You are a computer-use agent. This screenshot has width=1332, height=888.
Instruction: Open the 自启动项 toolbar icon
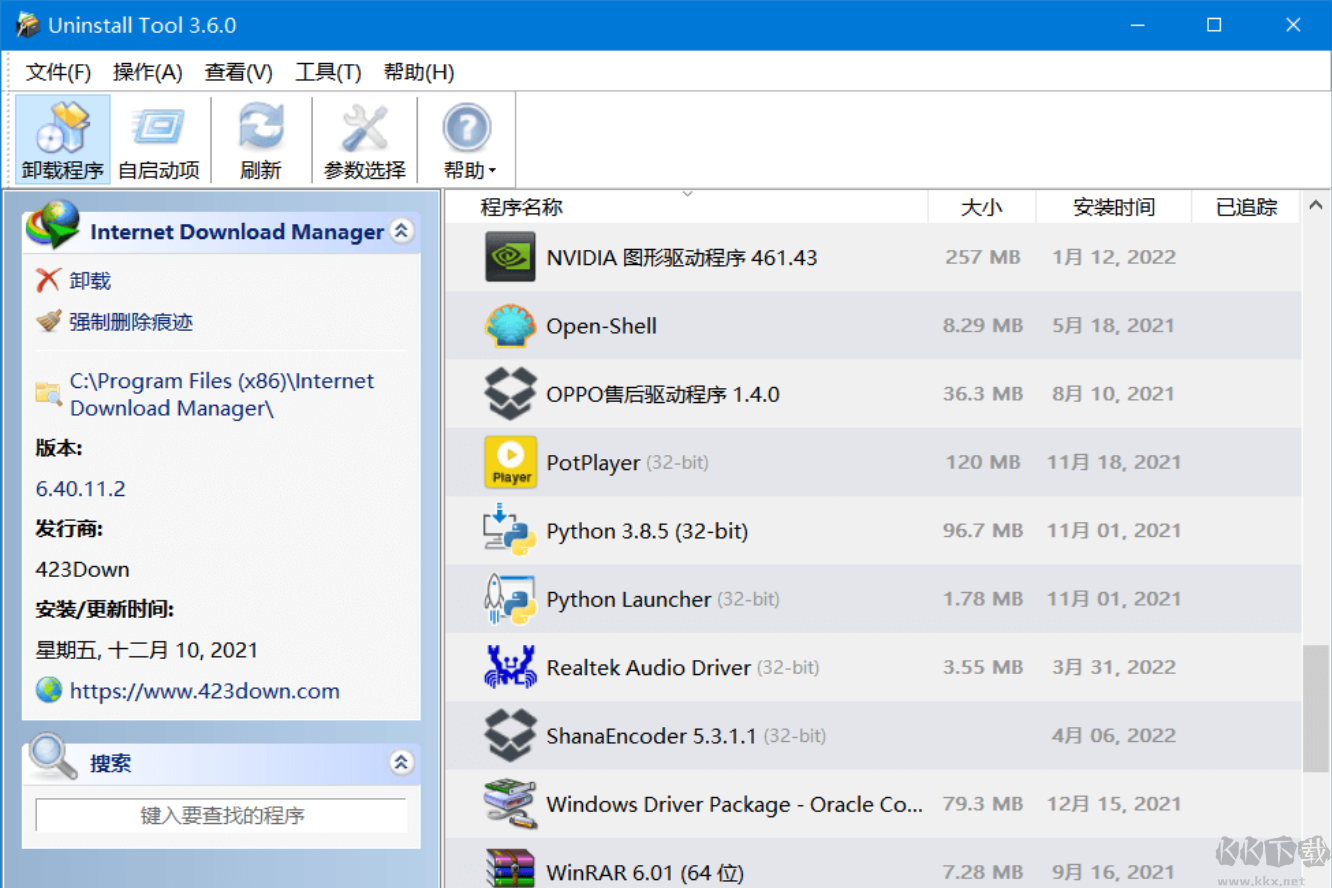pos(159,127)
